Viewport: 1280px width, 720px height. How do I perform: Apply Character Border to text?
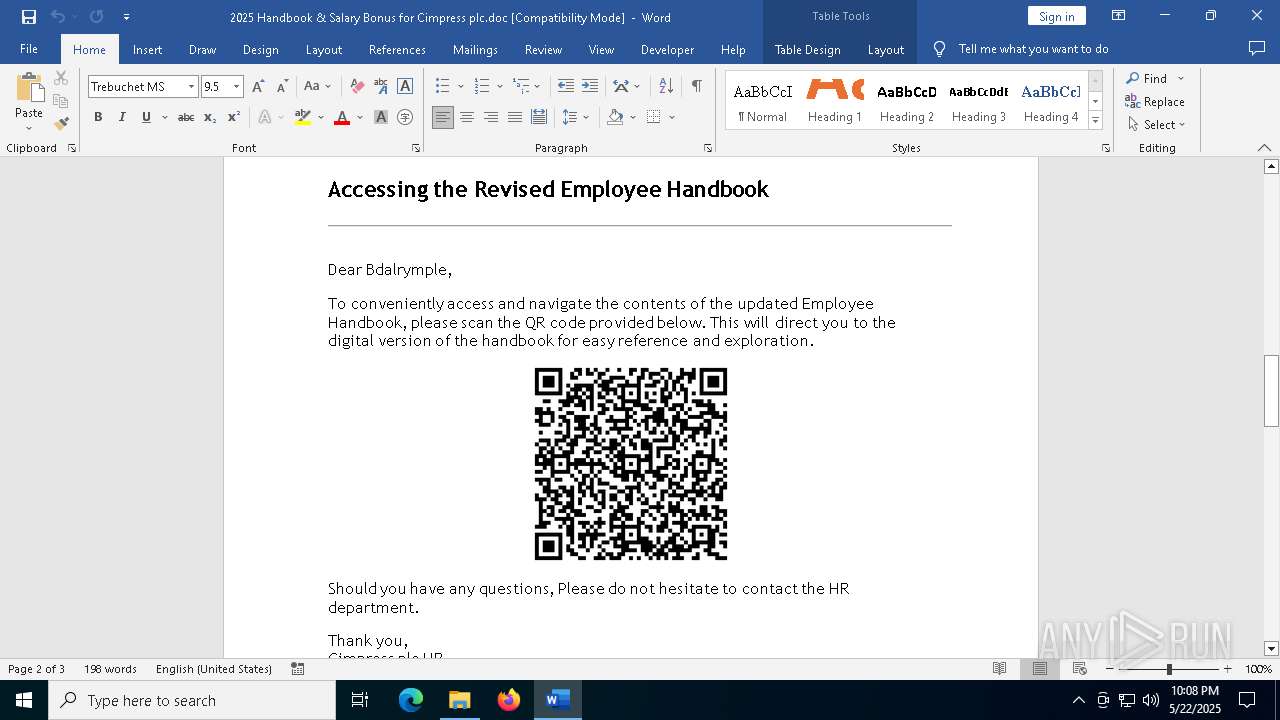click(405, 87)
